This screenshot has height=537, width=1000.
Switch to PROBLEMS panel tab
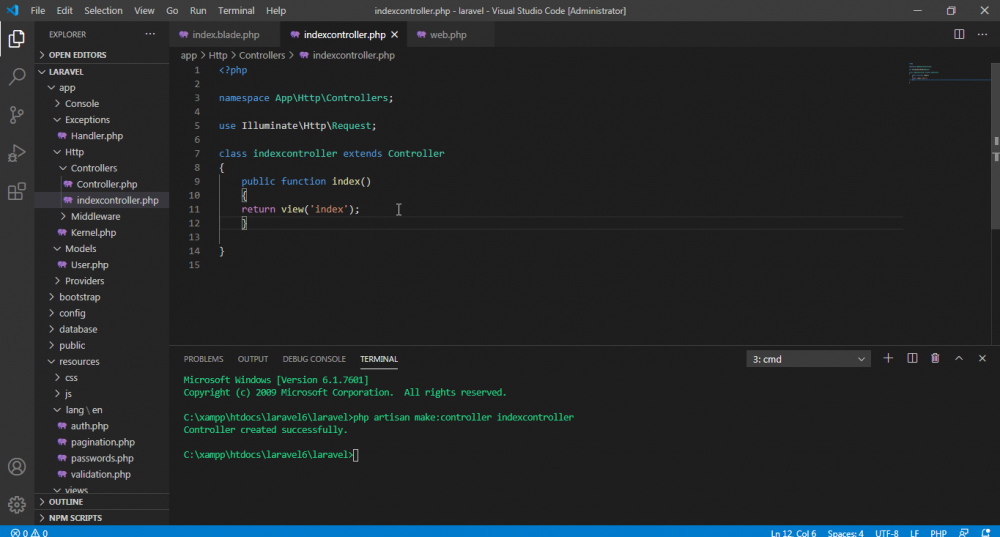203,359
